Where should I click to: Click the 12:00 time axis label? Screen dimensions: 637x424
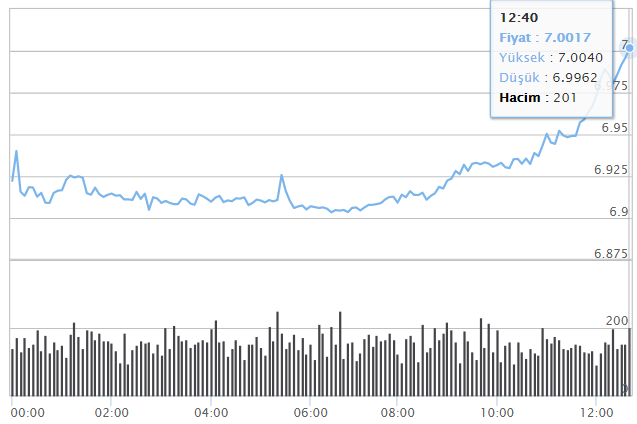pos(596,412)
